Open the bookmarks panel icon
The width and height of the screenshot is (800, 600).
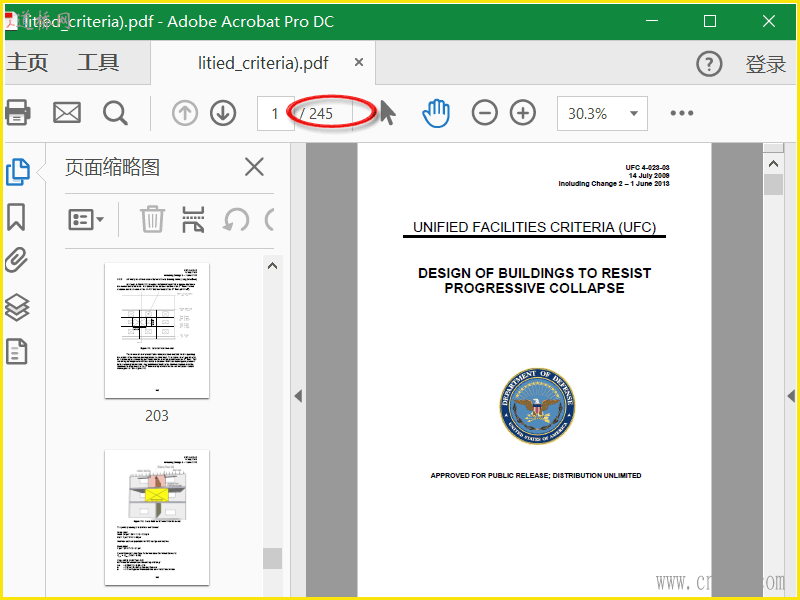coord(16,217)
